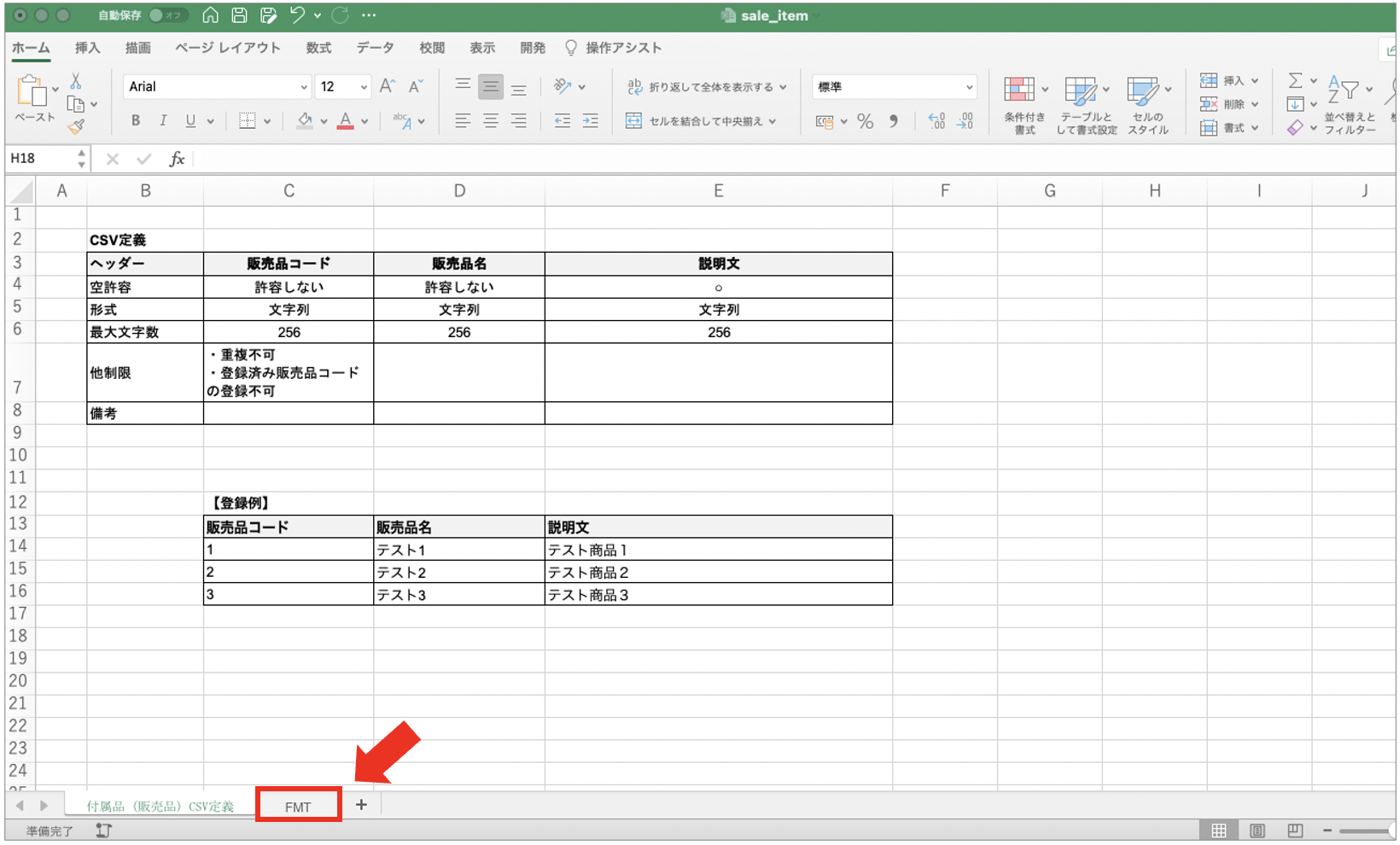Click the Name Box showing H18
This screenshot has height=845, width=1400.
(41, 159)
